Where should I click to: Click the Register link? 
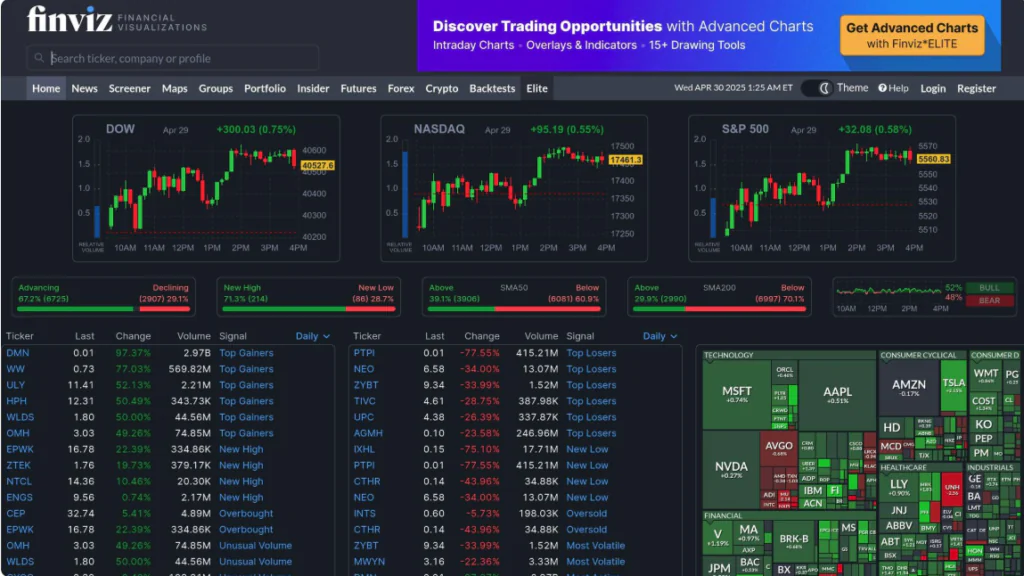[976, 88]
